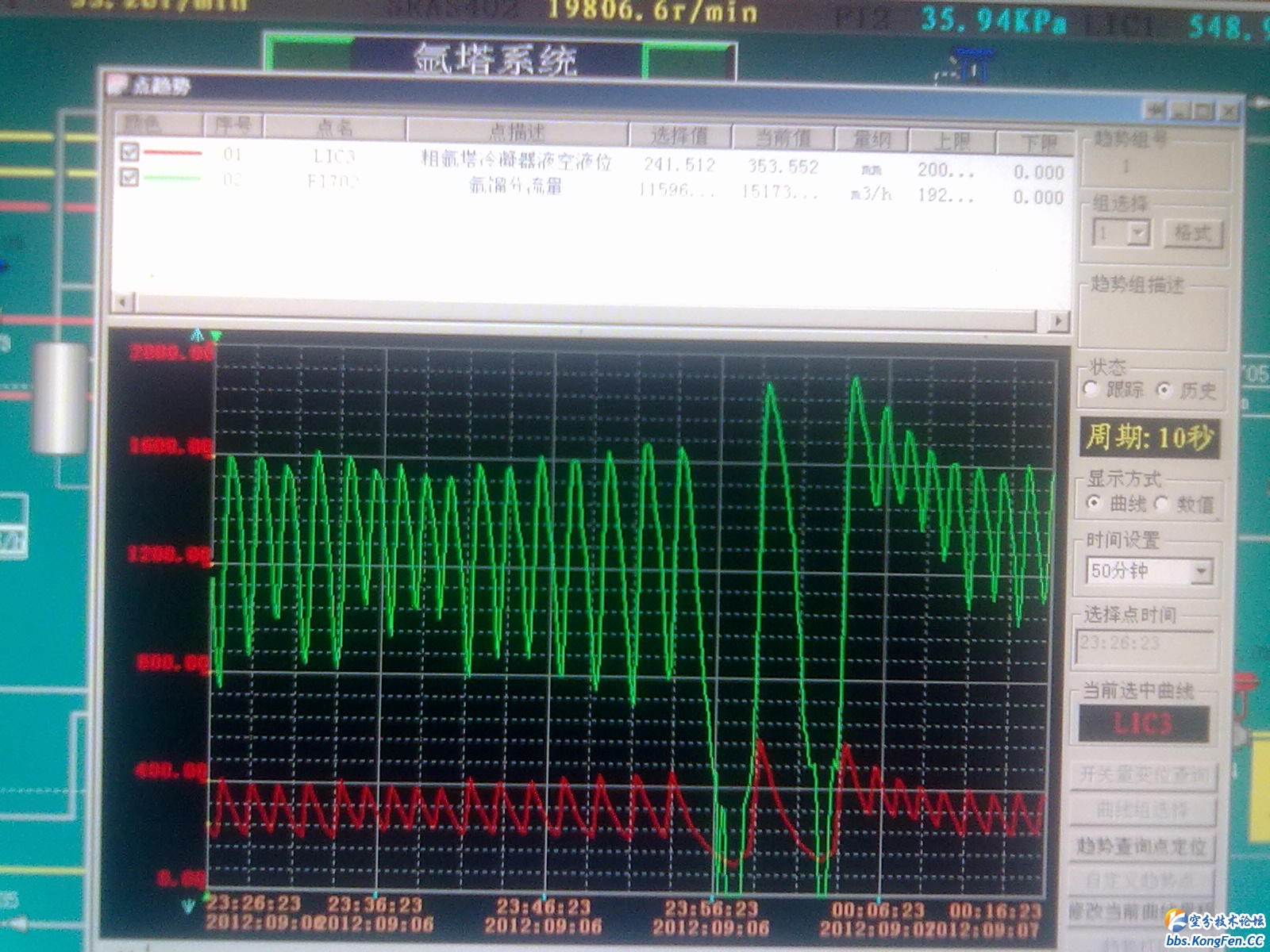1270x952 pixels.
Task: Click the 修改当前曲线 button
Action: click(x=1141, y=912)
